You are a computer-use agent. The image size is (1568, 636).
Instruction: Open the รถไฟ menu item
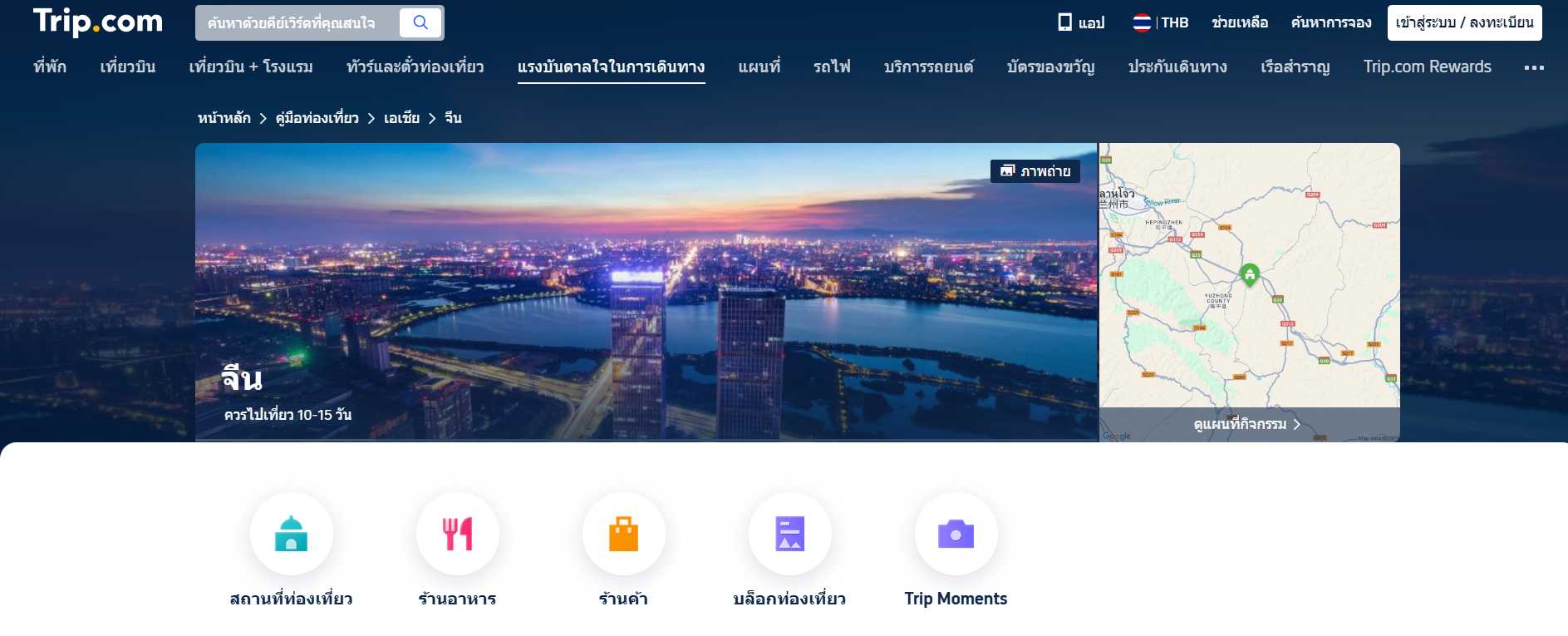click(832, 67)
